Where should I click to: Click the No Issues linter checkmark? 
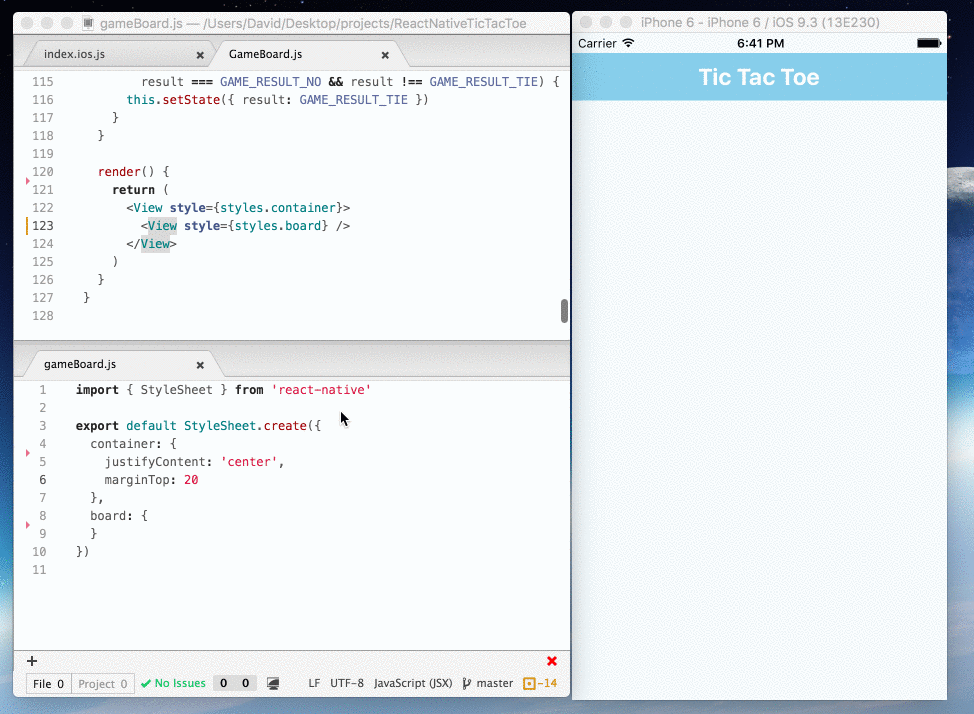[173, 684]
